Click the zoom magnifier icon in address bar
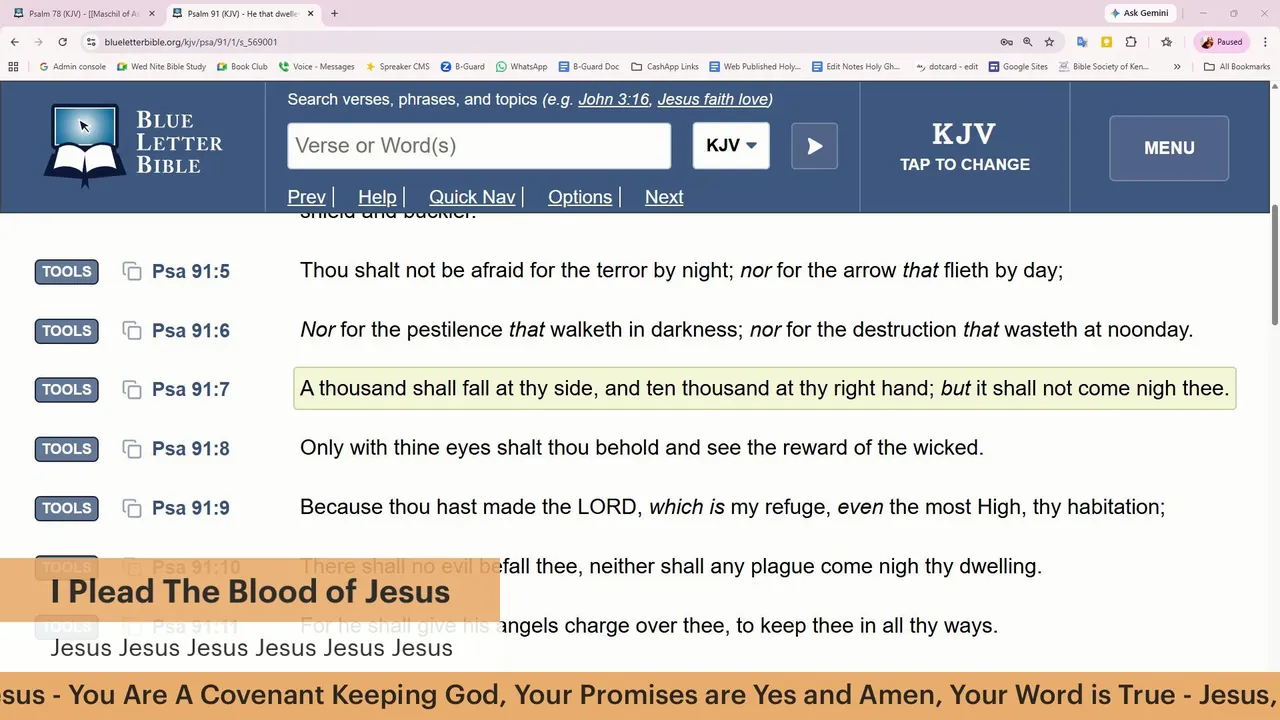 [1027, 42]
